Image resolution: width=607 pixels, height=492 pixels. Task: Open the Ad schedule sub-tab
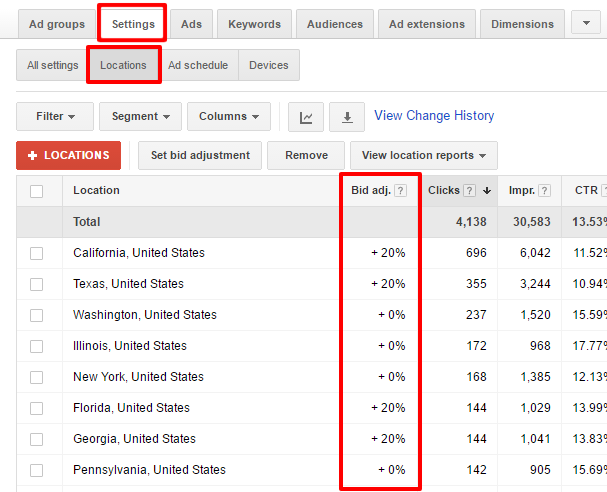pos(197,66)
